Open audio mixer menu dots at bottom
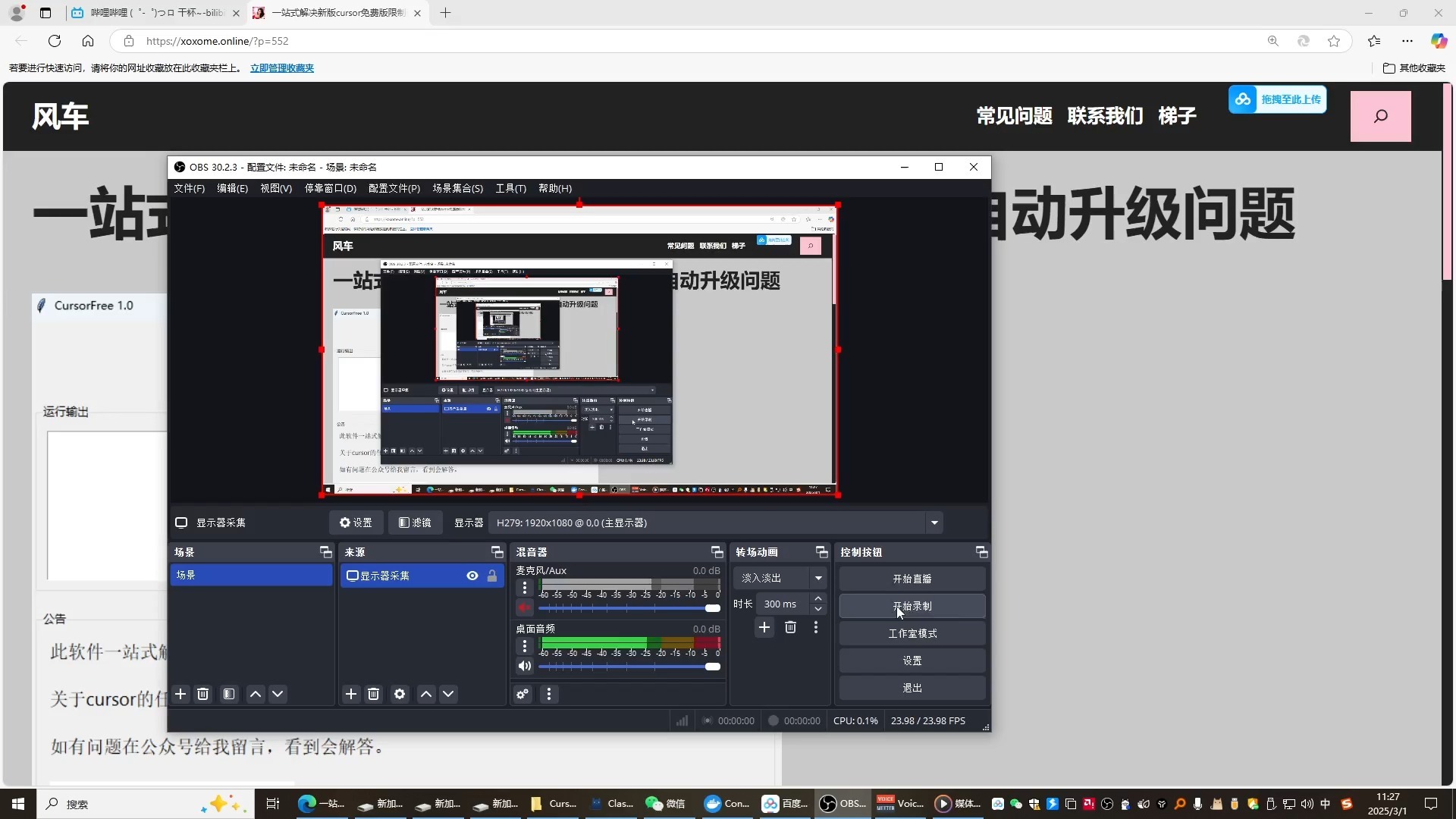 [x=549, y=694]
